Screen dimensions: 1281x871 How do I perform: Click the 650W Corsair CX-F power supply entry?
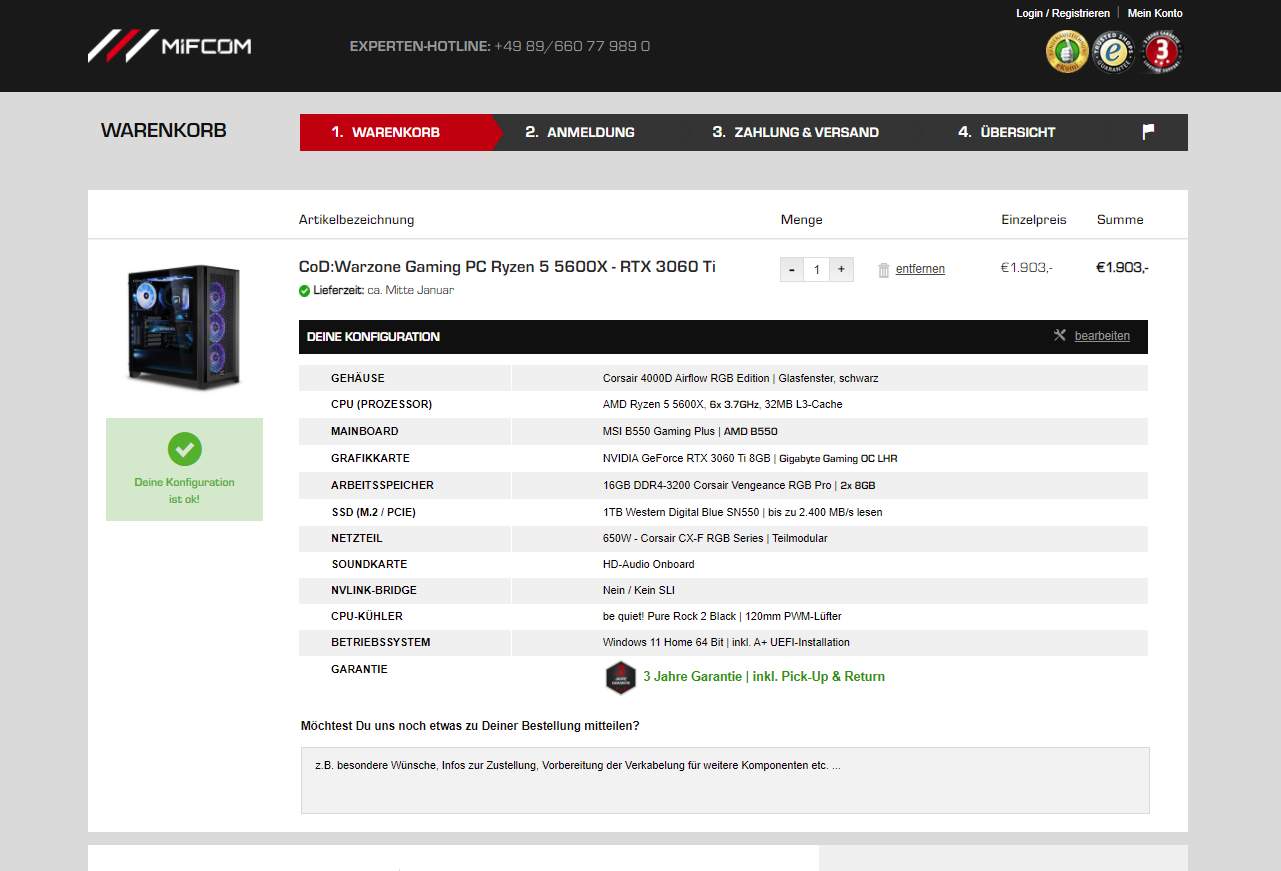pyautogui.click(x=715, y=538)
